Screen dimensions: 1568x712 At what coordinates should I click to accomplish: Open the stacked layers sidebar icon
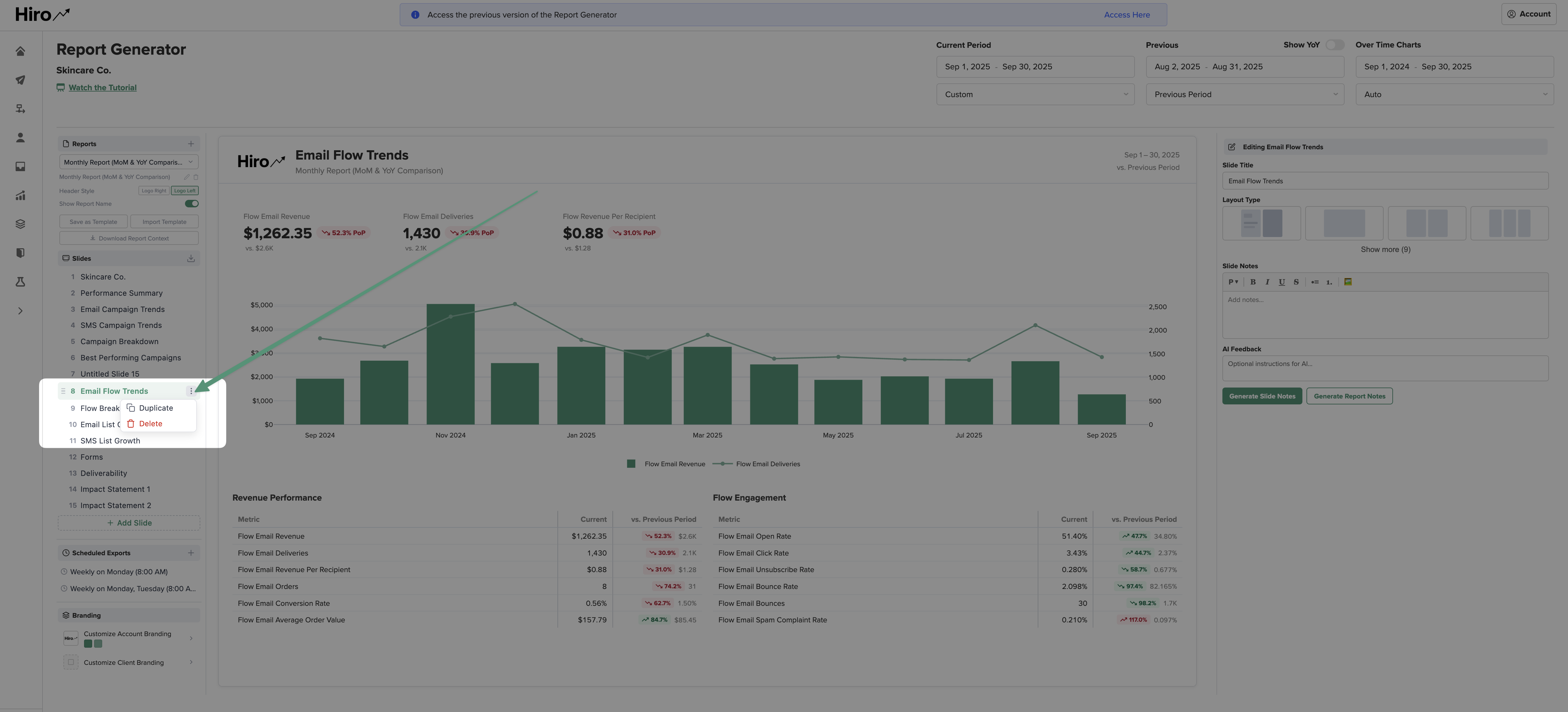coord(20,224)
